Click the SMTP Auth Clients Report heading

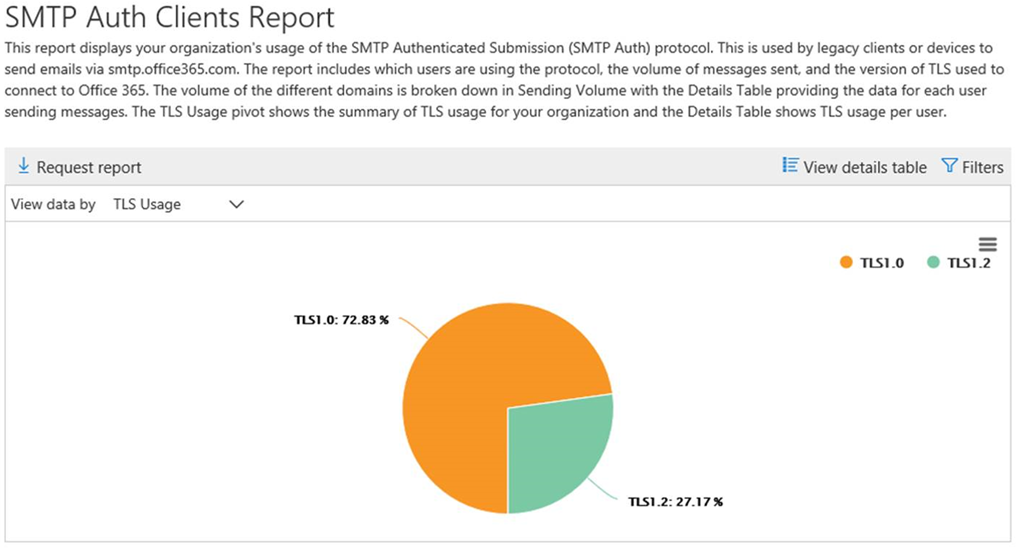[x=170, y=17]
